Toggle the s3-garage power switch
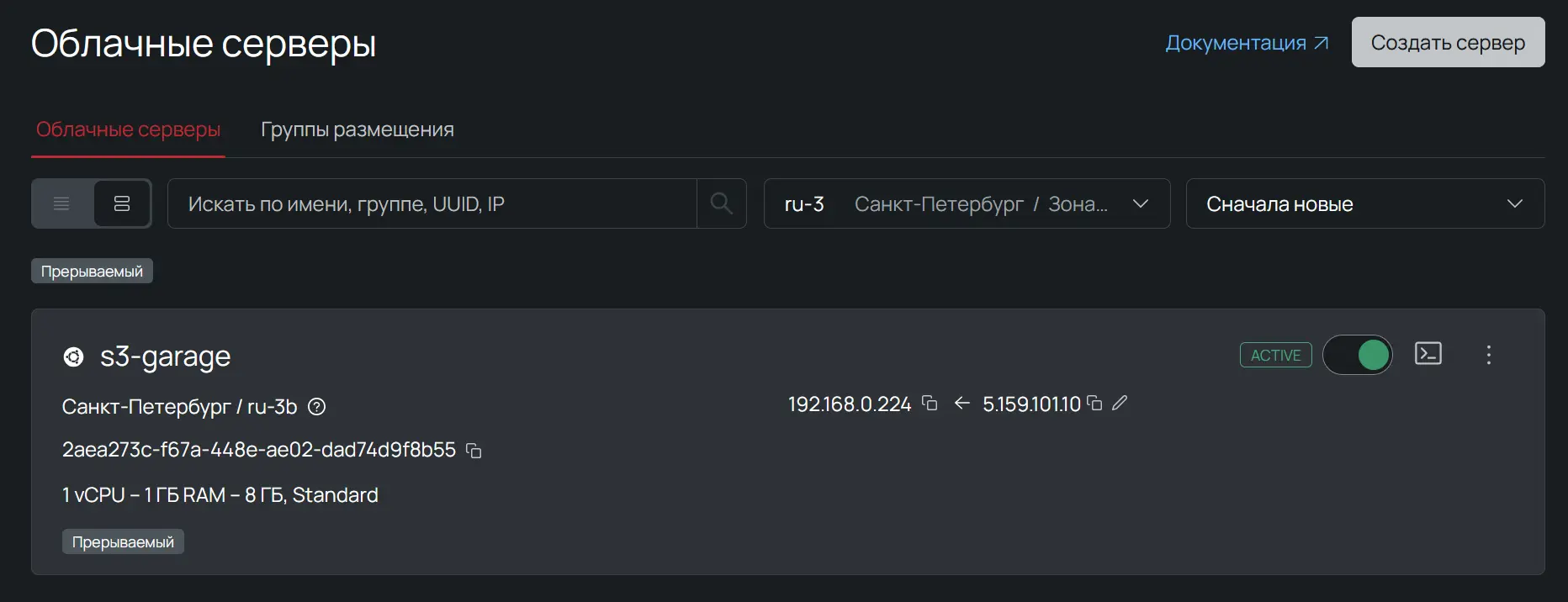The width and height of the screenshot is (1568, 602). point(1357,355)
